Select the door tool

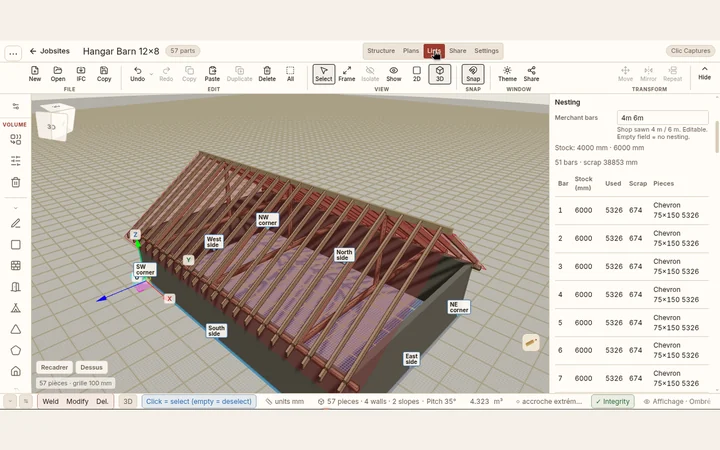tap(16, 287)
